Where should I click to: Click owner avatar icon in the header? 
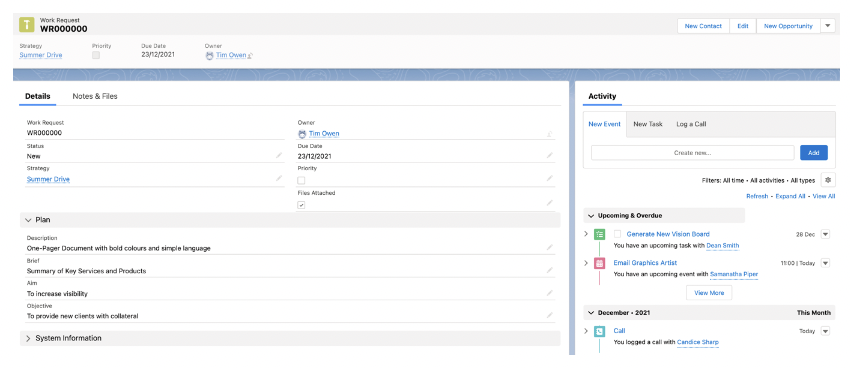pyautogui.click(x=209, y=55)
